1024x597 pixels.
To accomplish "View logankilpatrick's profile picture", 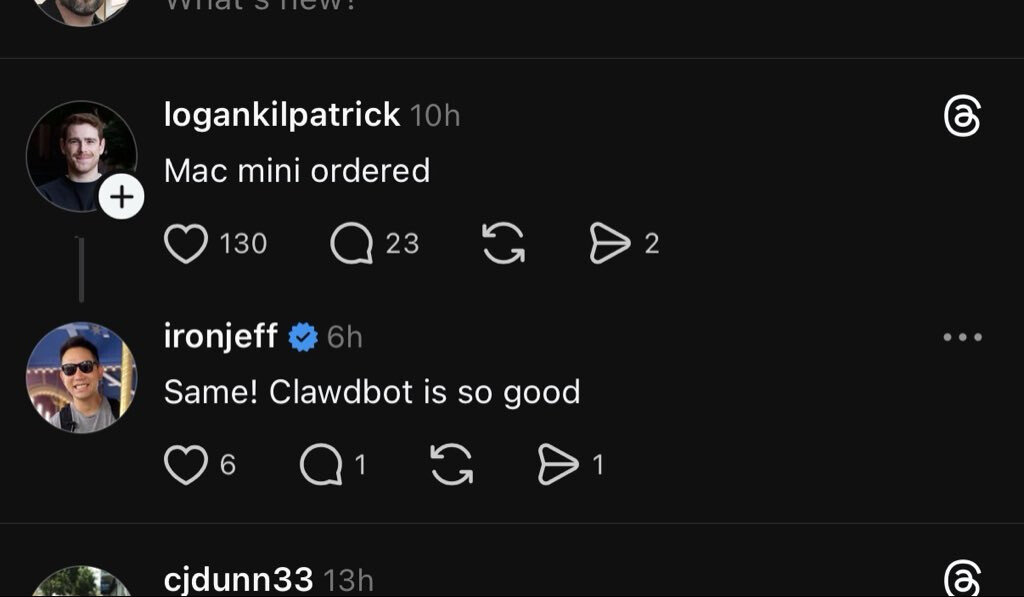I will pyautogui.click(x=78, y=153).
